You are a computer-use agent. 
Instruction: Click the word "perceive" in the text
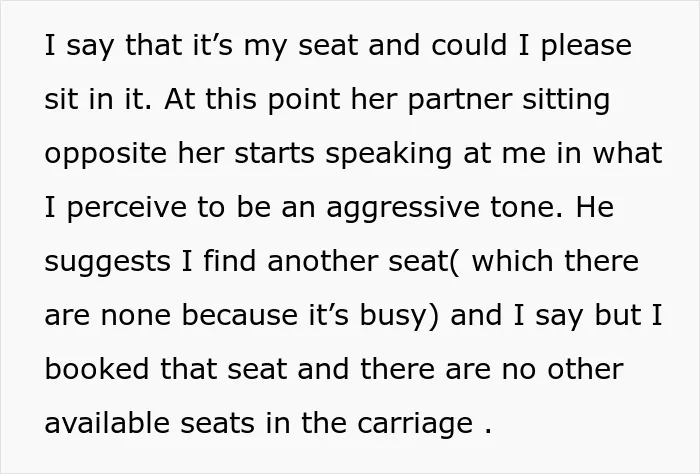click(126, 208)
